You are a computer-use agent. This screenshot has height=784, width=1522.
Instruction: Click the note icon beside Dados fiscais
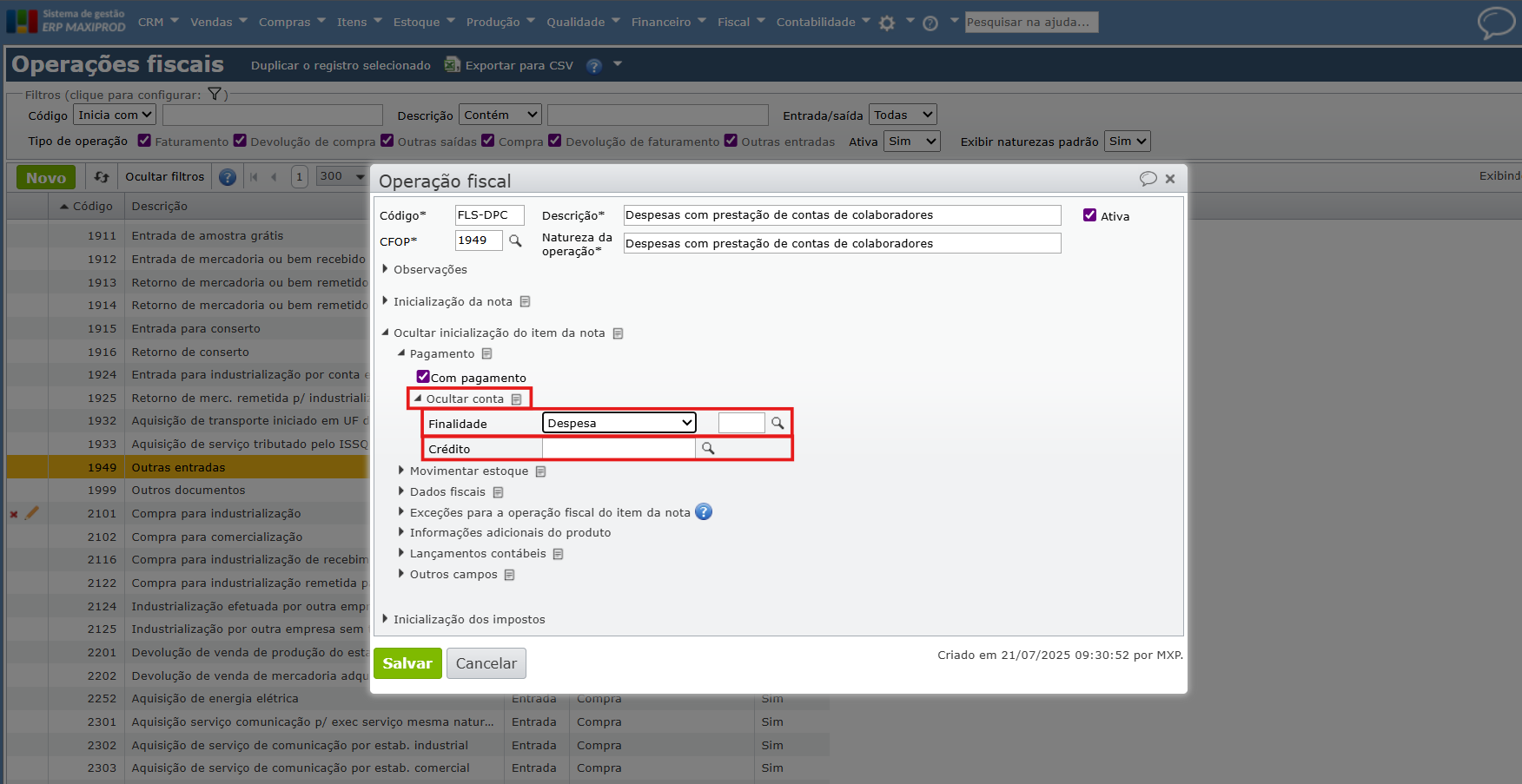click(x=498, y=492)
